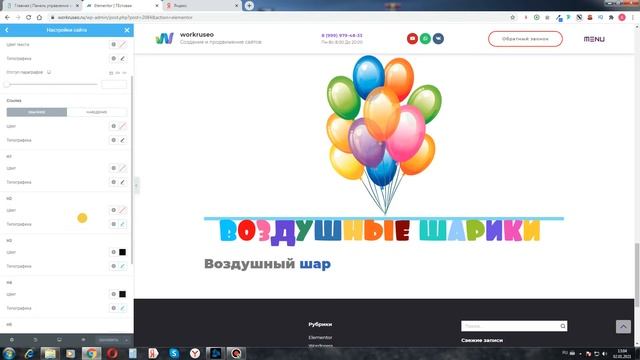This screenshot has width=640, height=360.
Task: Open global fonts for H4 Typography
Action: [113, 308]
